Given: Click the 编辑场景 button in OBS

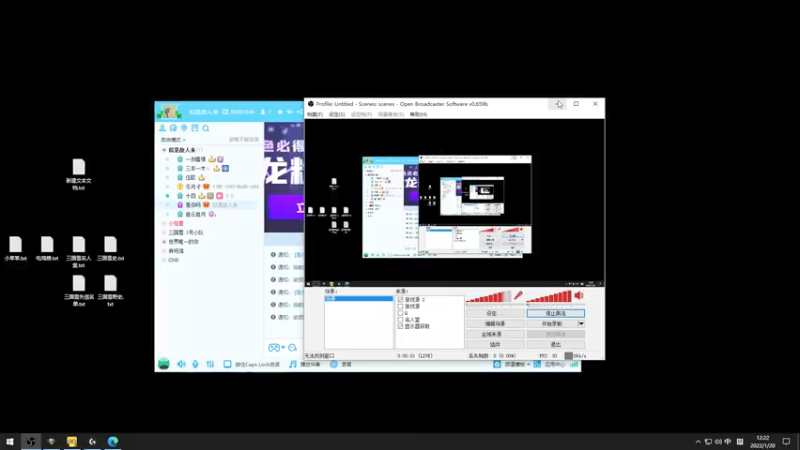Looking at the screenshot, I should pyautogui.click(x=495, y=323).
